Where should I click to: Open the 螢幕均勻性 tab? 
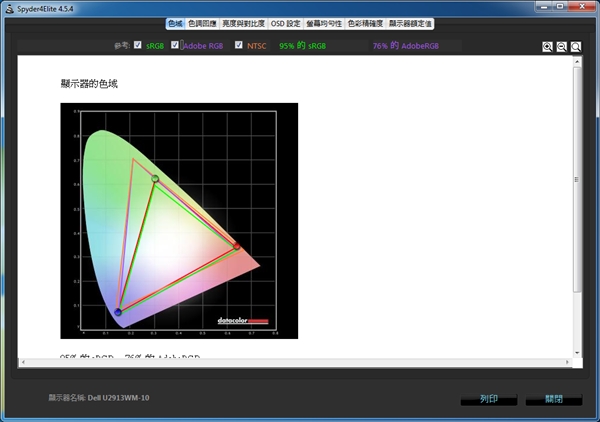(324, 22)
